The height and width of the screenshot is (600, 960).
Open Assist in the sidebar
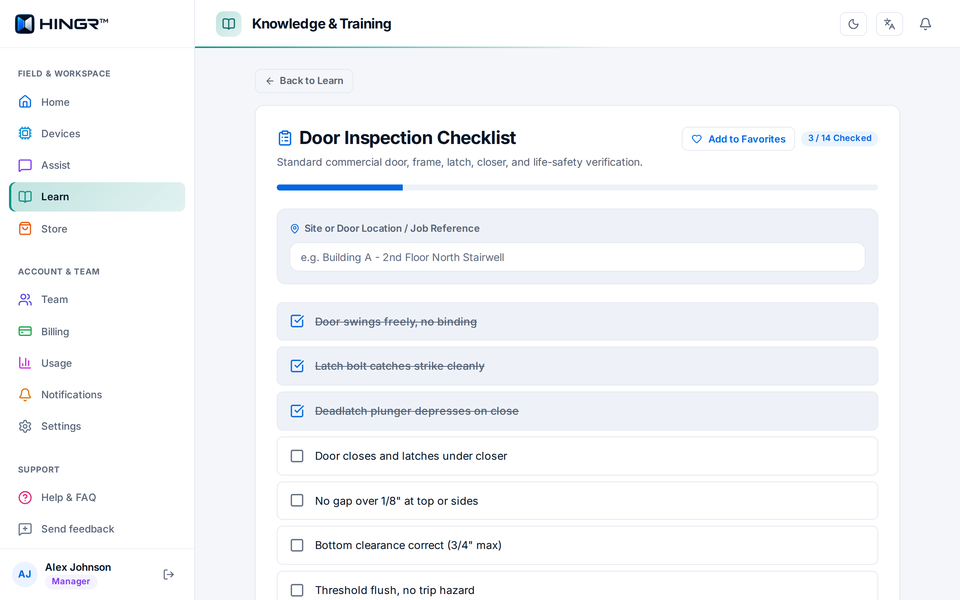pyautogui.click(x=97, y=165)
